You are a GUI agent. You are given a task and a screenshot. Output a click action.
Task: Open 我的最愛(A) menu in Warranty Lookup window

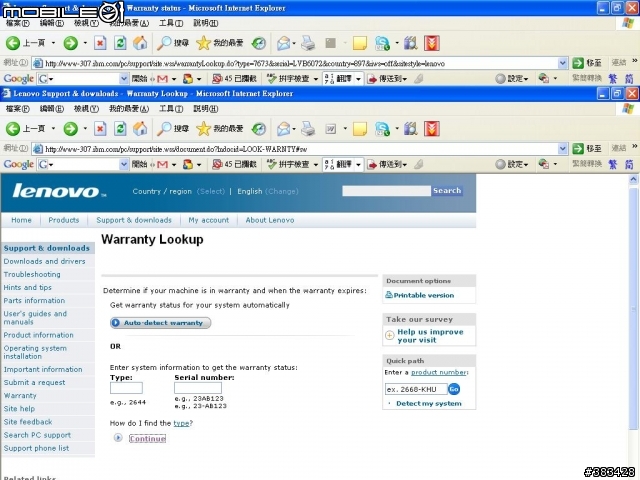(129, 109)
